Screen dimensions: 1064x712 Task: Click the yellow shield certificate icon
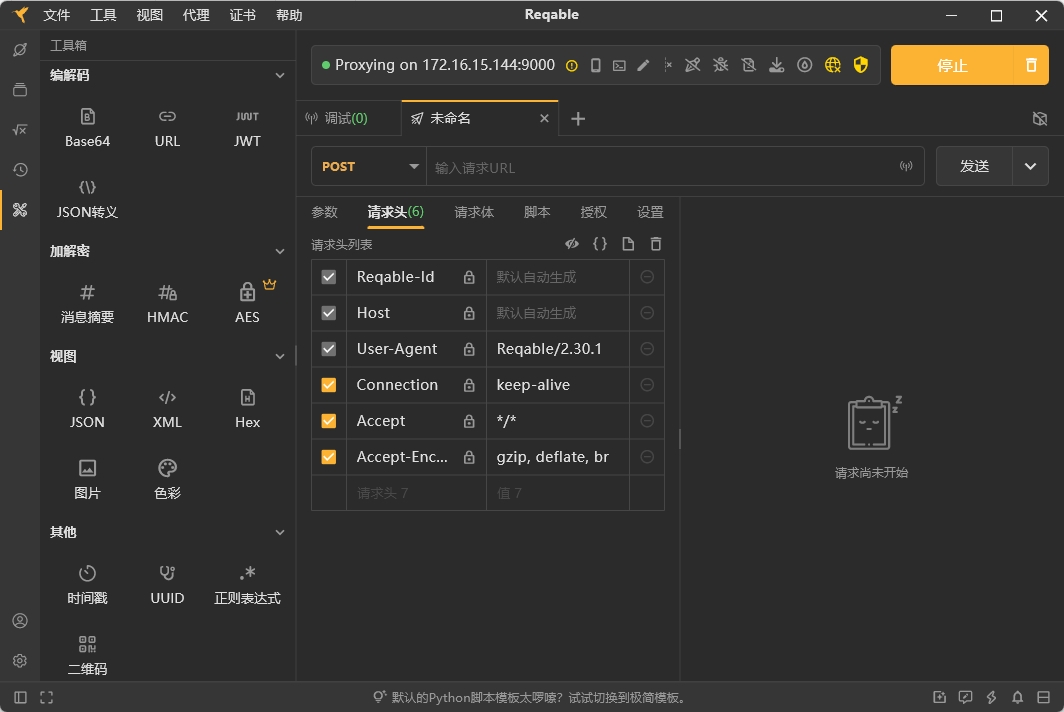click(860, 65)
